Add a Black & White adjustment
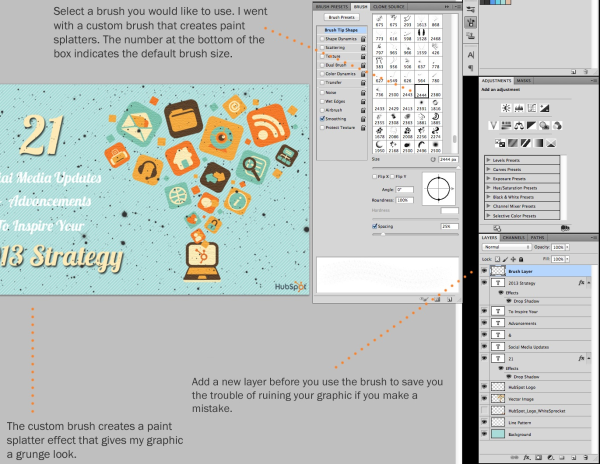Screen dimensions: 600x464 point(532,125)
